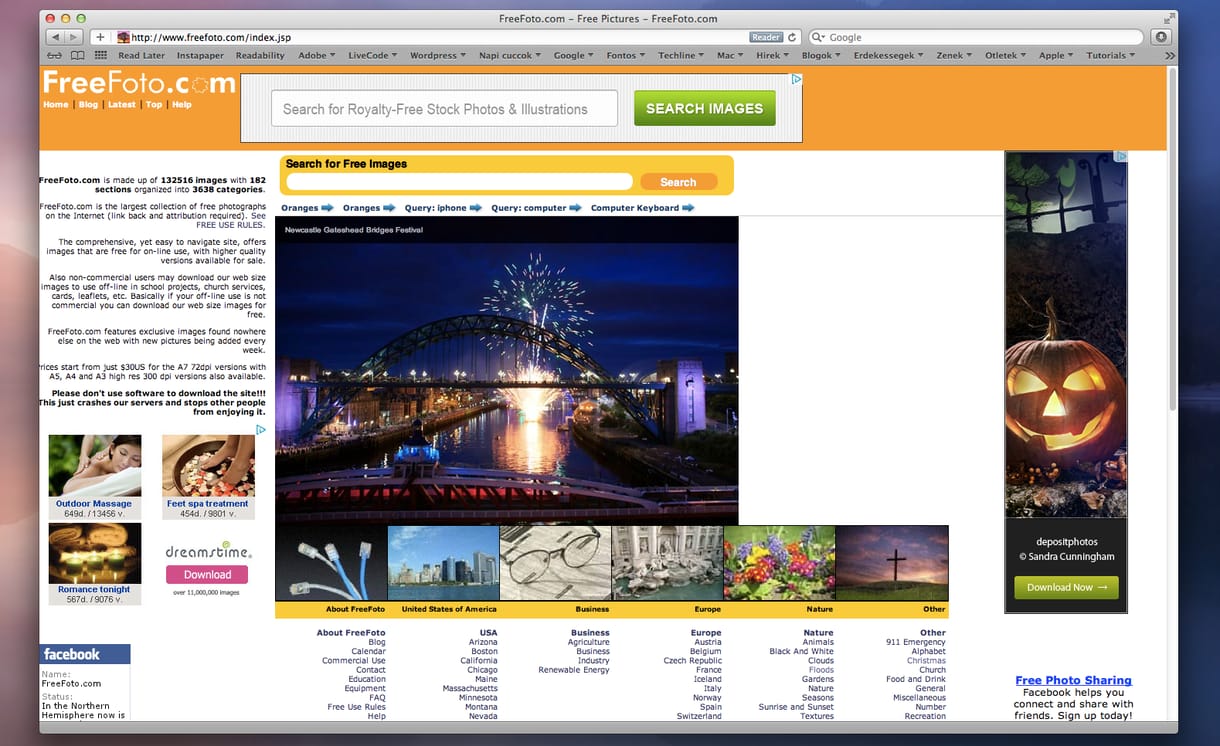Open the Adobe bookmarks dropdown
1220x746 pixels.
point(317,56)
